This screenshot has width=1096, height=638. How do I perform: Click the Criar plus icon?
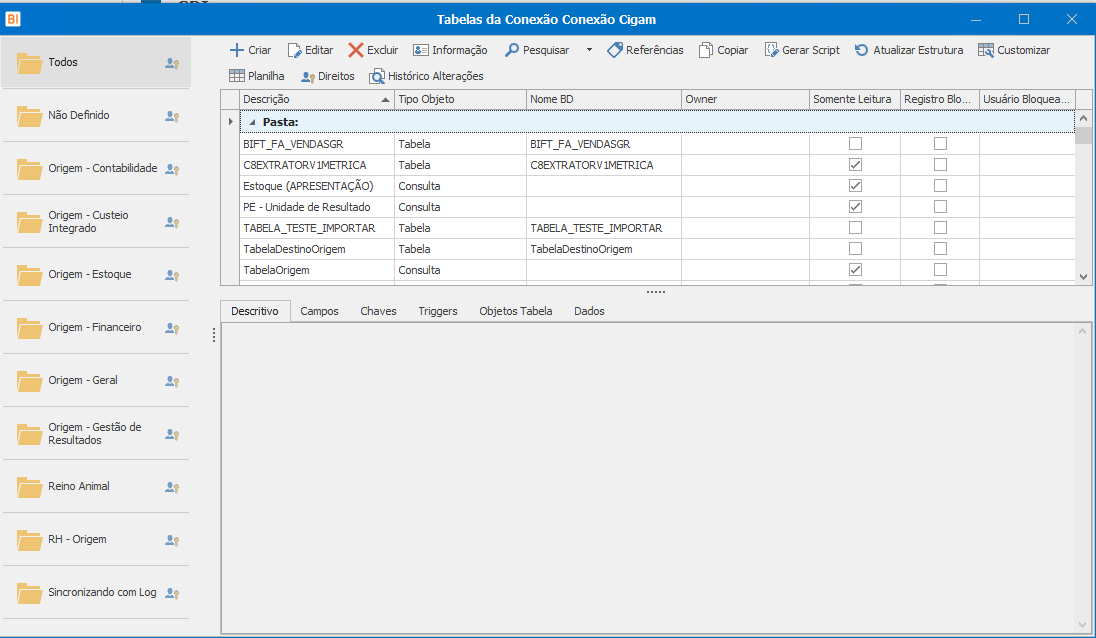[237, 50]
